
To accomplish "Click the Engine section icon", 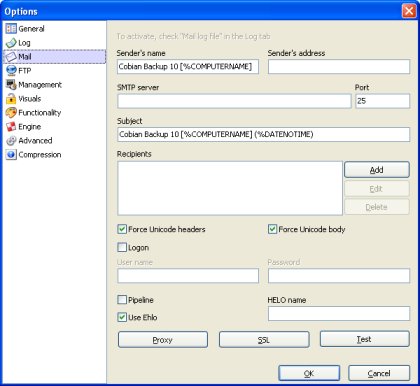I will coord(11,127).
